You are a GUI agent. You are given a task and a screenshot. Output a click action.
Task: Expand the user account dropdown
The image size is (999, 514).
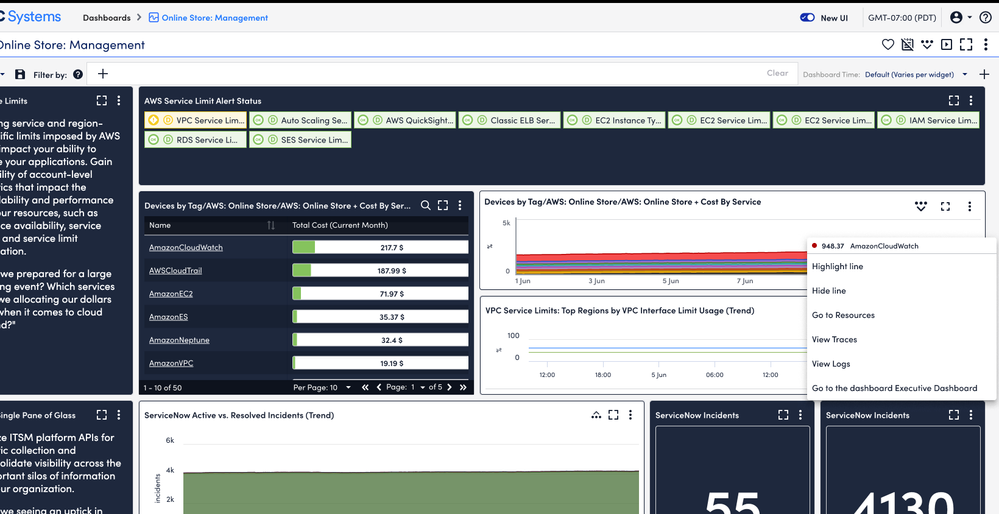961,18
